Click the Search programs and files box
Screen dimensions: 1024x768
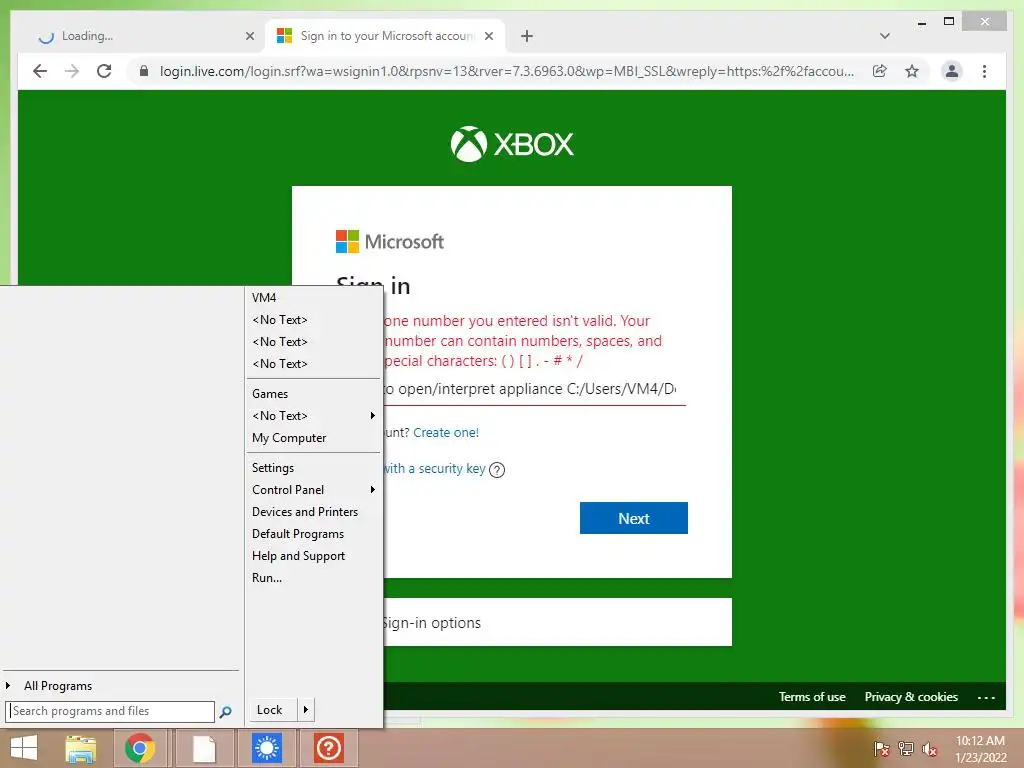[x=110, y=711]
